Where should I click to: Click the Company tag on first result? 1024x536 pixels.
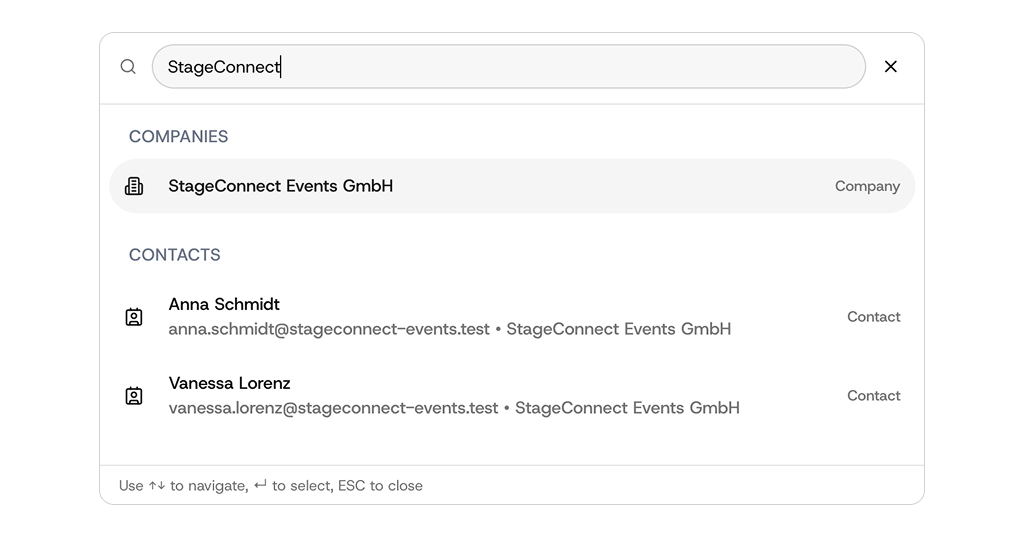867,186
